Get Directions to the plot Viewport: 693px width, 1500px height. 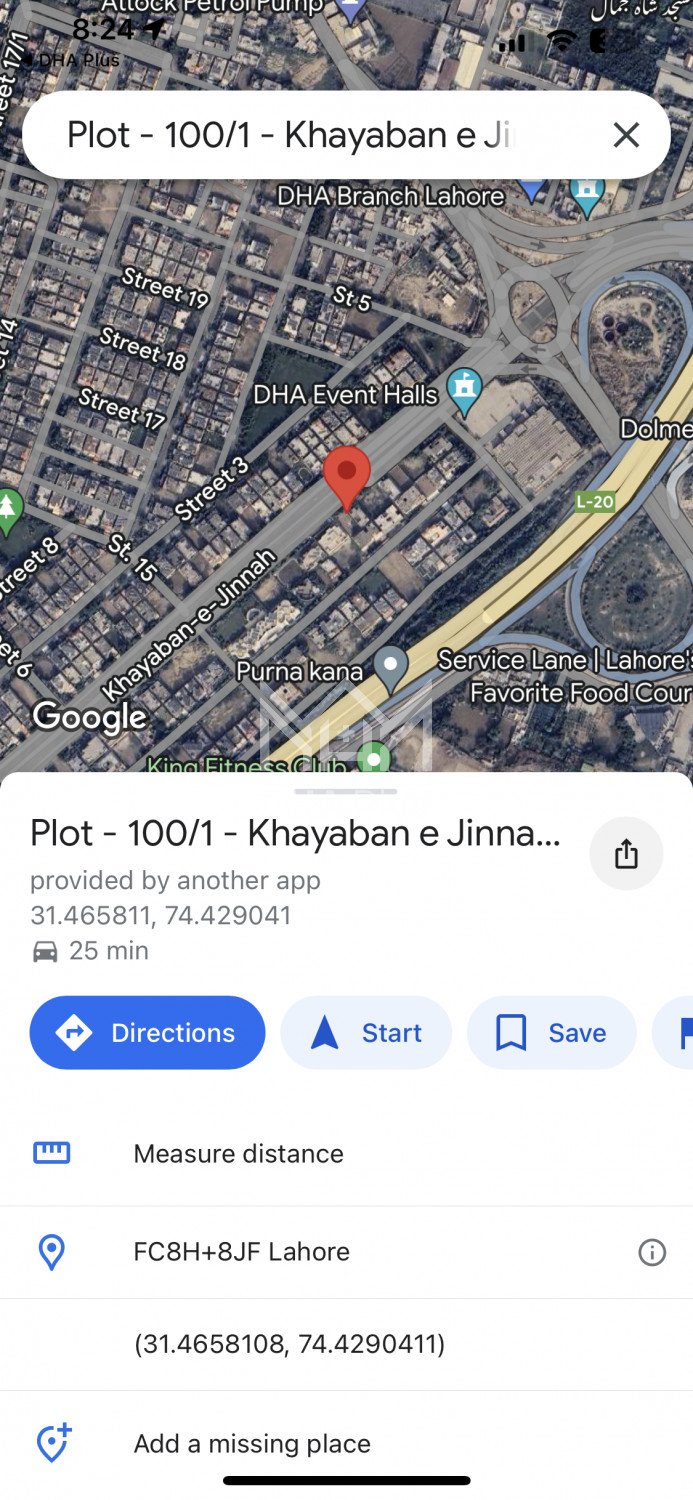pyautogui.click(x=148, y=1032)
